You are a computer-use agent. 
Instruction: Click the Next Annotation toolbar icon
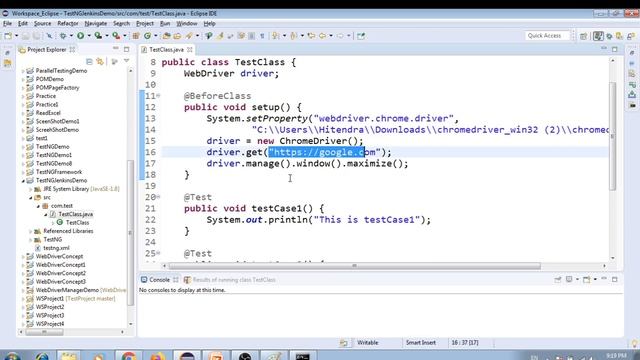[x=276, y=36]
